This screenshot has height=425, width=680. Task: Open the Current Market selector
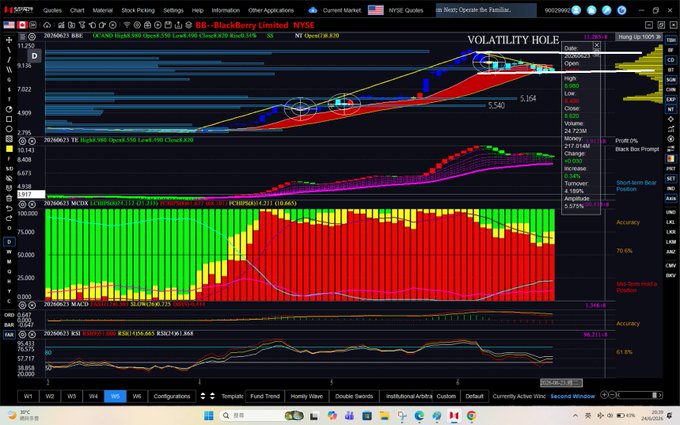tap(342, 10)
